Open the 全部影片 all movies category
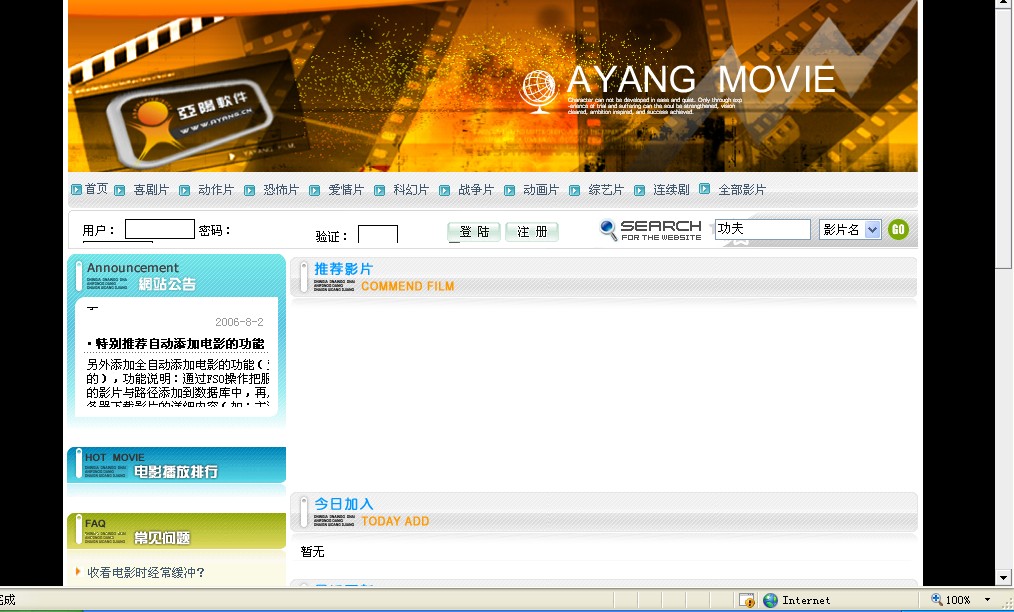The width and height of the screenshot is (1014, 612). tap(742, 190)
